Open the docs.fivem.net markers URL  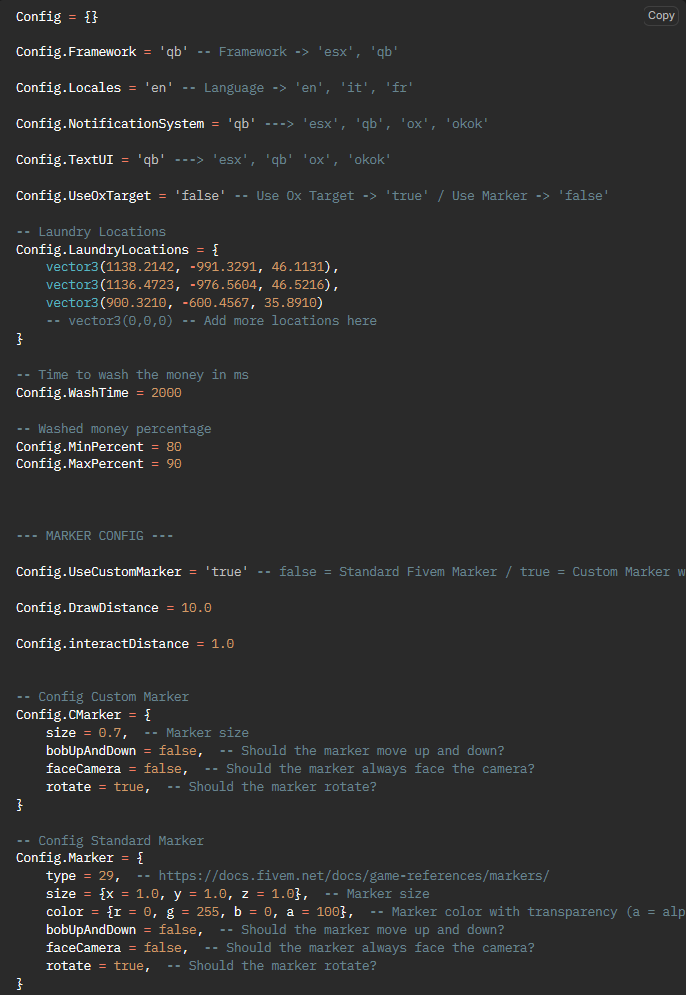353,876
